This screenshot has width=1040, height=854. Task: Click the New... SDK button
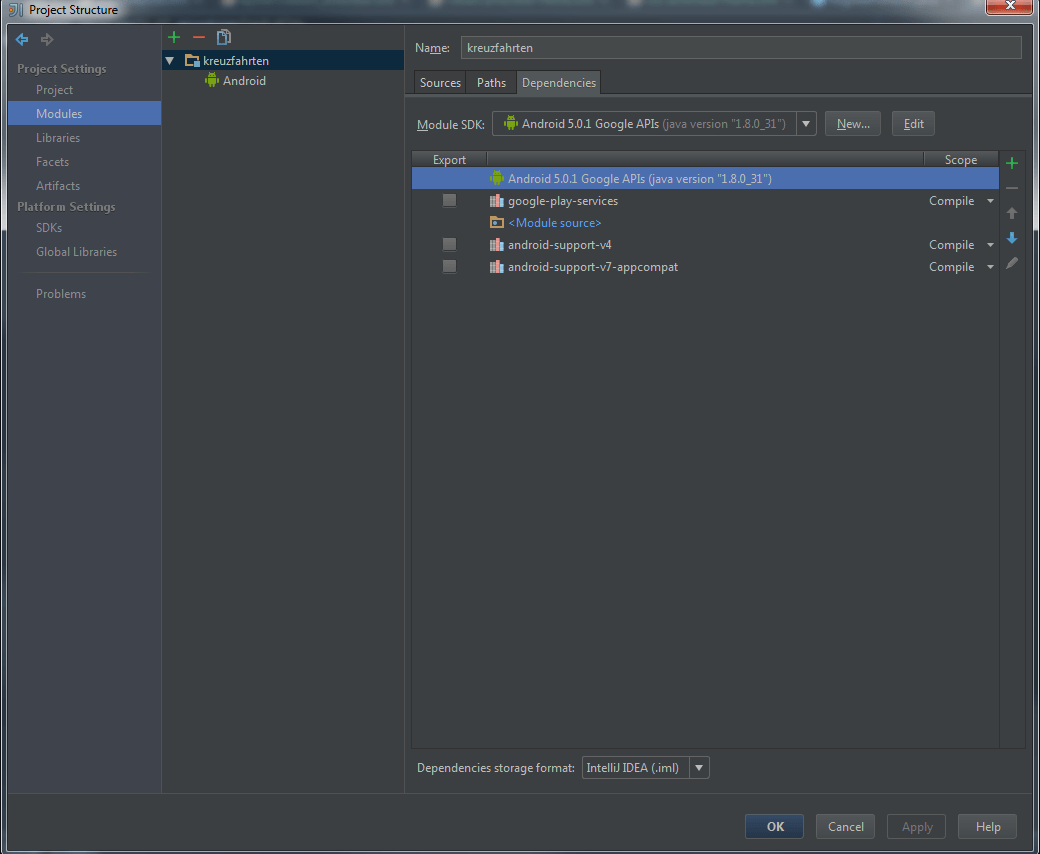tap(852, 124)
